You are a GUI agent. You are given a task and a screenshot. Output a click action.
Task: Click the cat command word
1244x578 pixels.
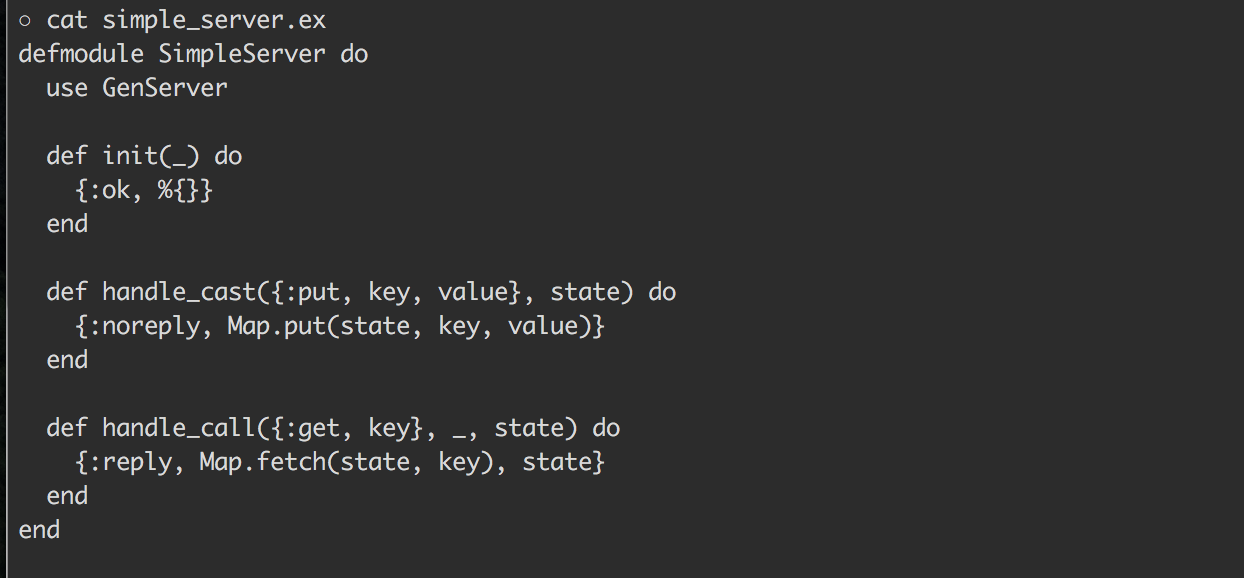67,20
